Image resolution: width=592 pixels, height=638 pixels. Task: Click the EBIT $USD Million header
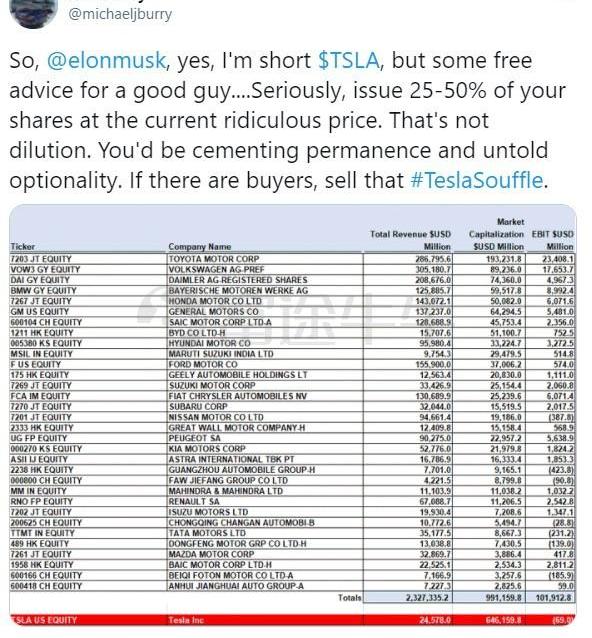click(x=553, y=240)
